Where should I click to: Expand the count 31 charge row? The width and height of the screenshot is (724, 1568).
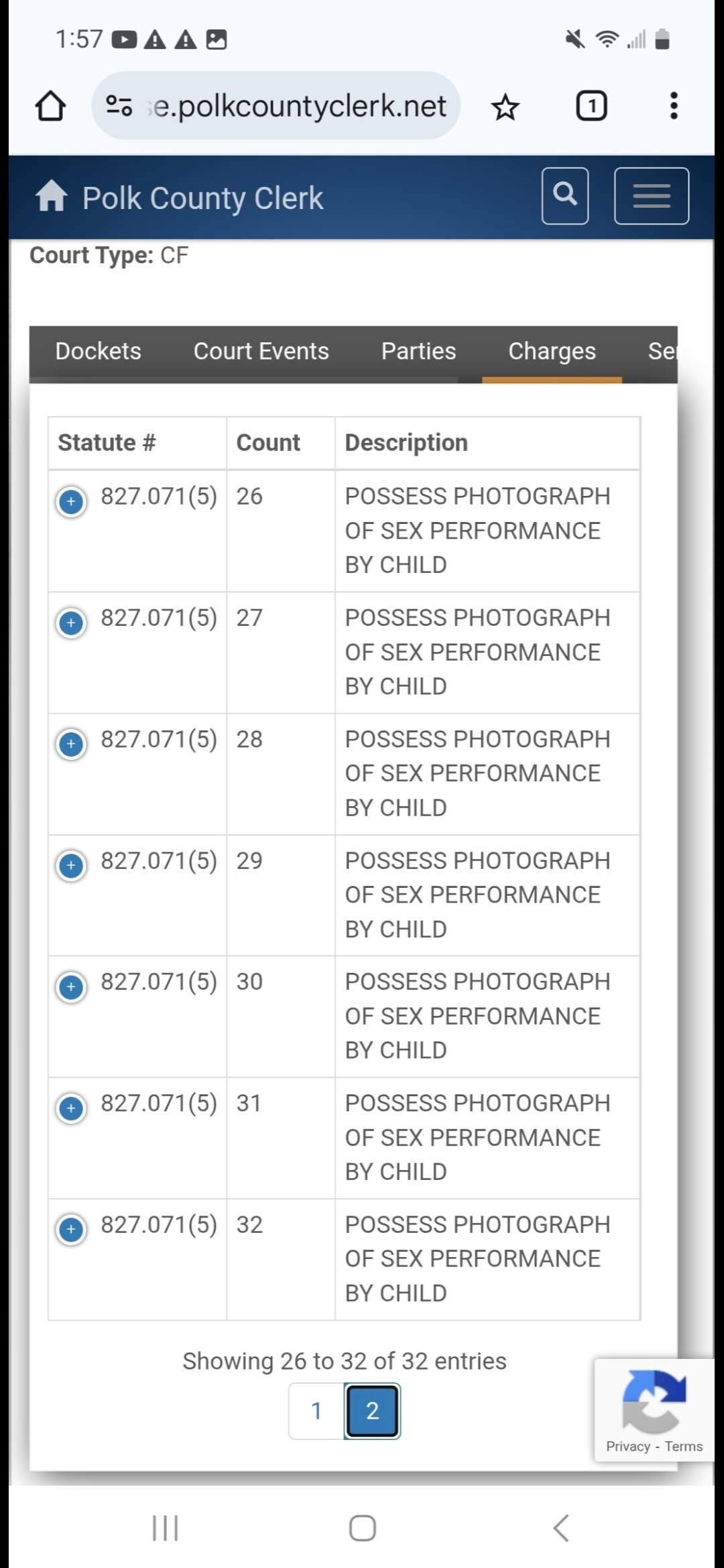[71, 1108]
